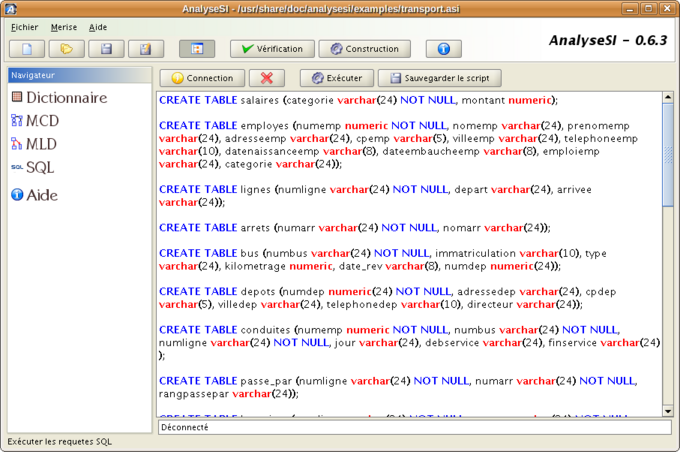Viewport: 680px width, 452px height.
Task: Click the word 'rangpassepar' in the script
Action: (193, 394)
